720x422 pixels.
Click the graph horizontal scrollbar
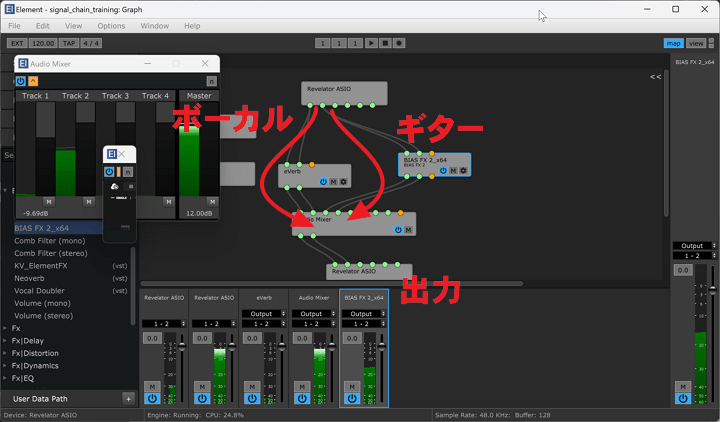(332, 283)
